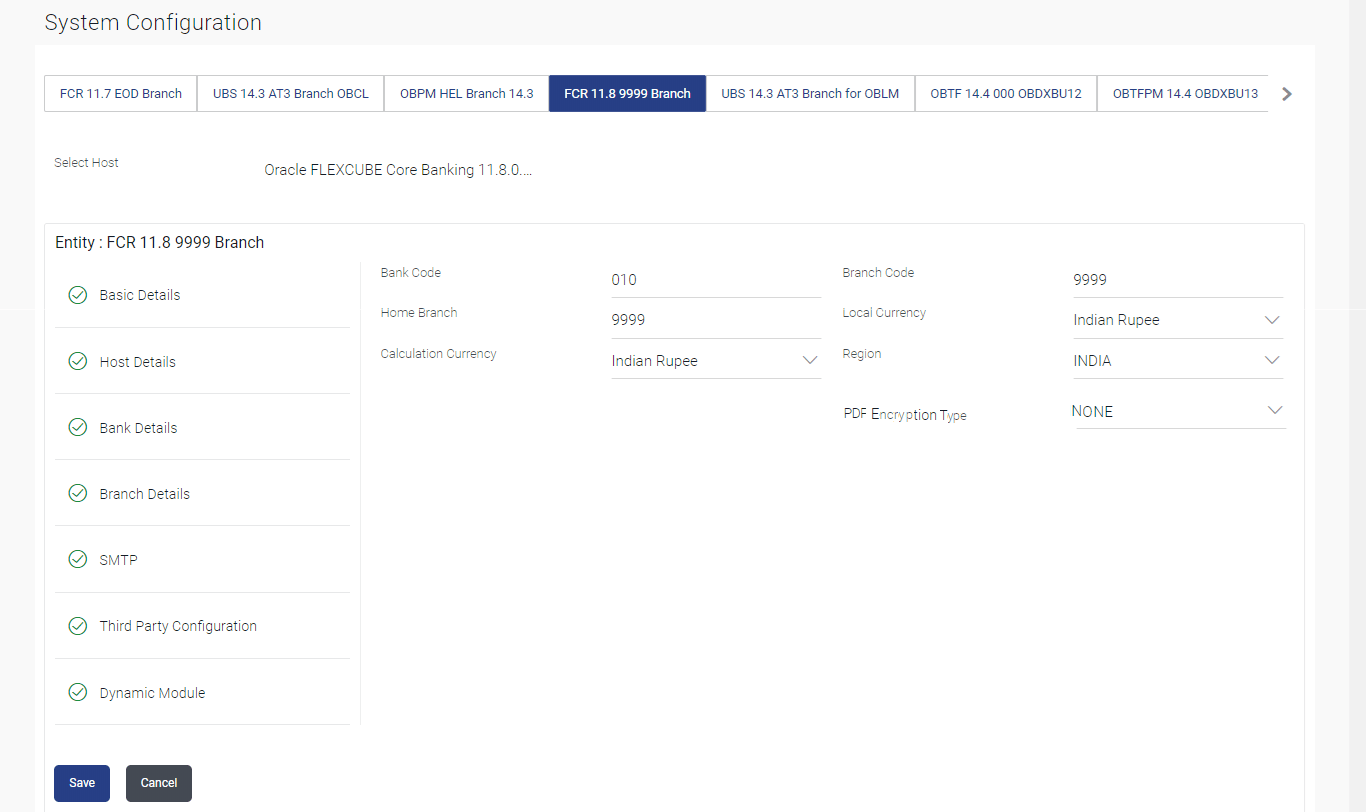
Task: Save the system configuration
Action: click(82, 783)
